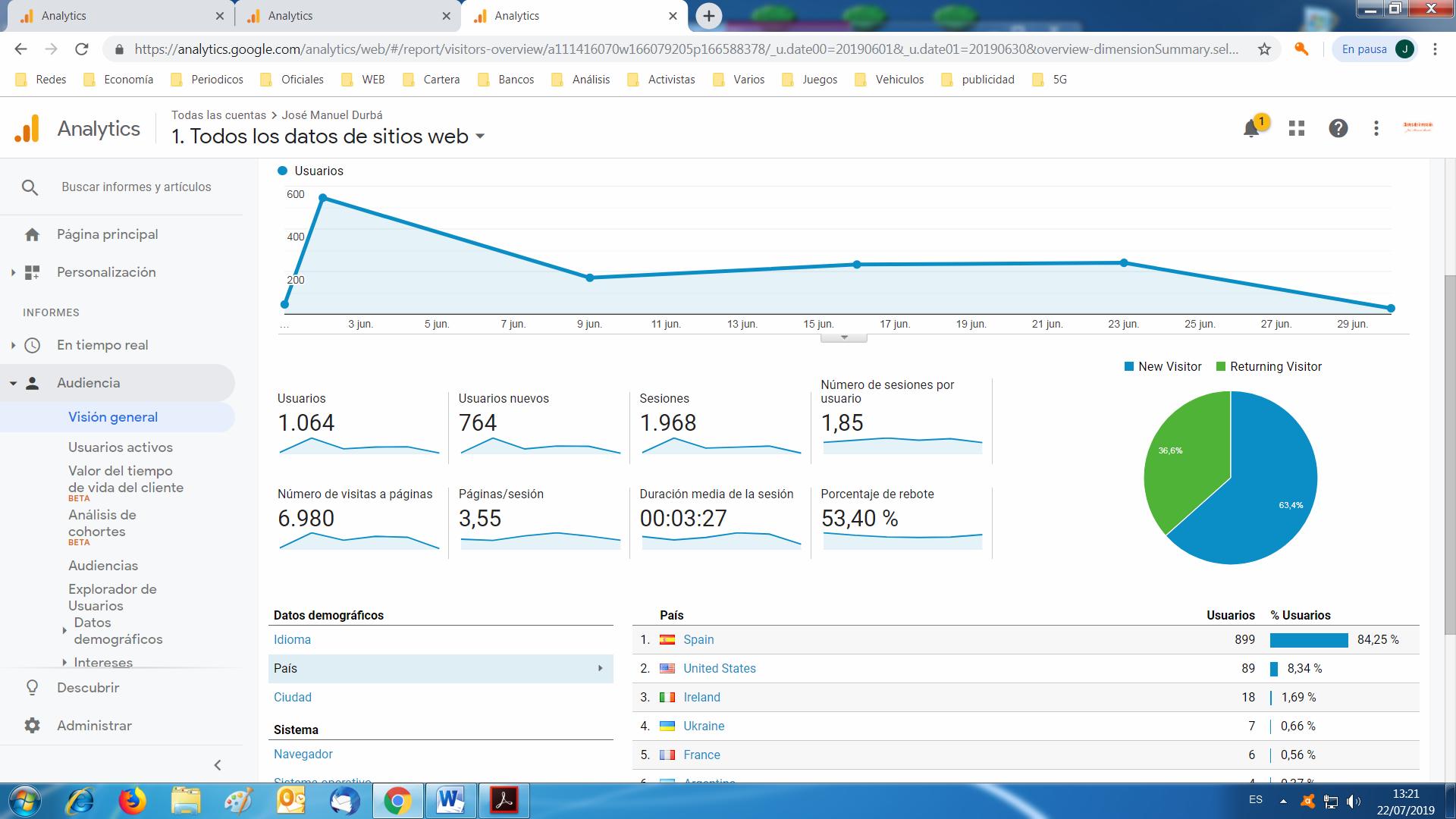
Task: Select Visión general in Audiencia menu
Action: [x=113, y=417]
